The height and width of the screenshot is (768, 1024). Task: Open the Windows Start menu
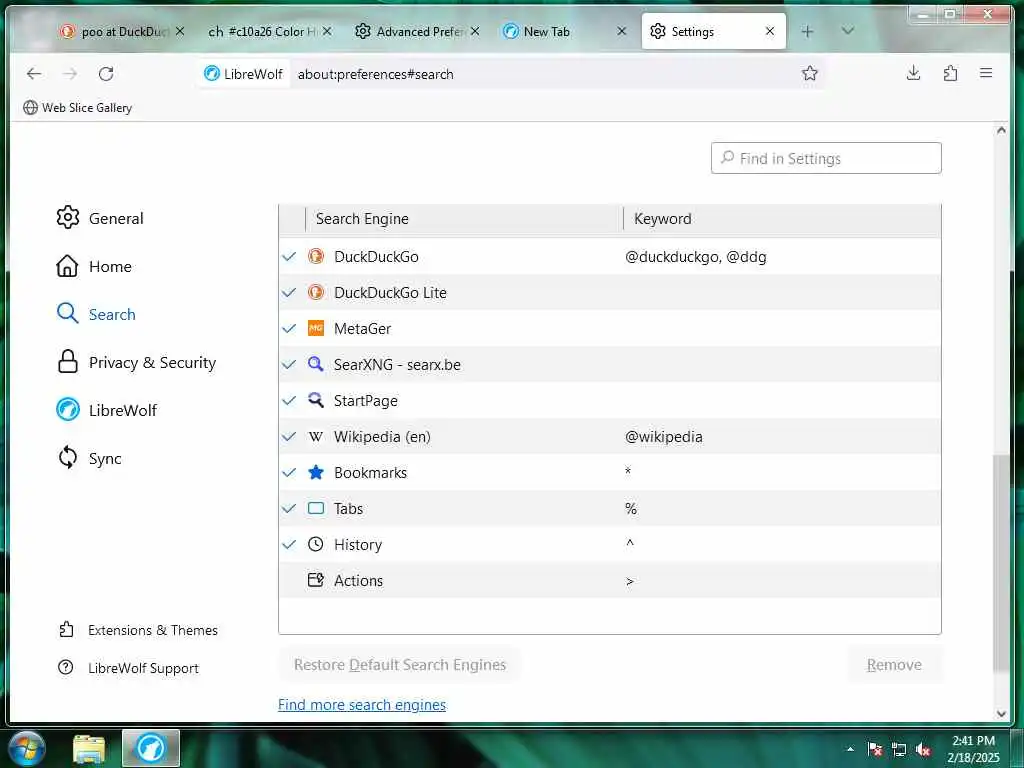coord(26,748)
